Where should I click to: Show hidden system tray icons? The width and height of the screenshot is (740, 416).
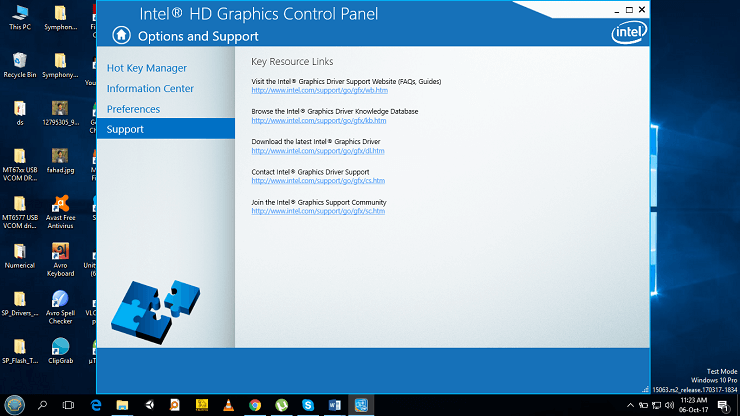(x=631, y=405)
